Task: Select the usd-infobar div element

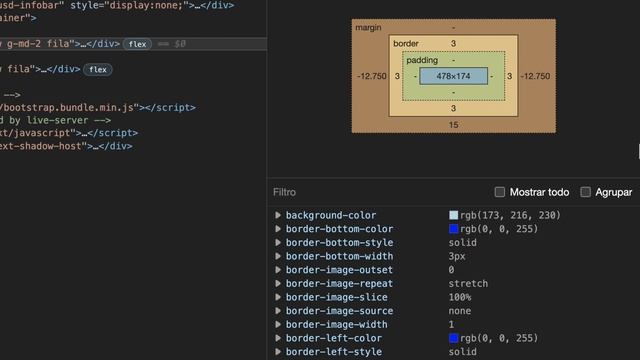Action: tap(117, 6)
